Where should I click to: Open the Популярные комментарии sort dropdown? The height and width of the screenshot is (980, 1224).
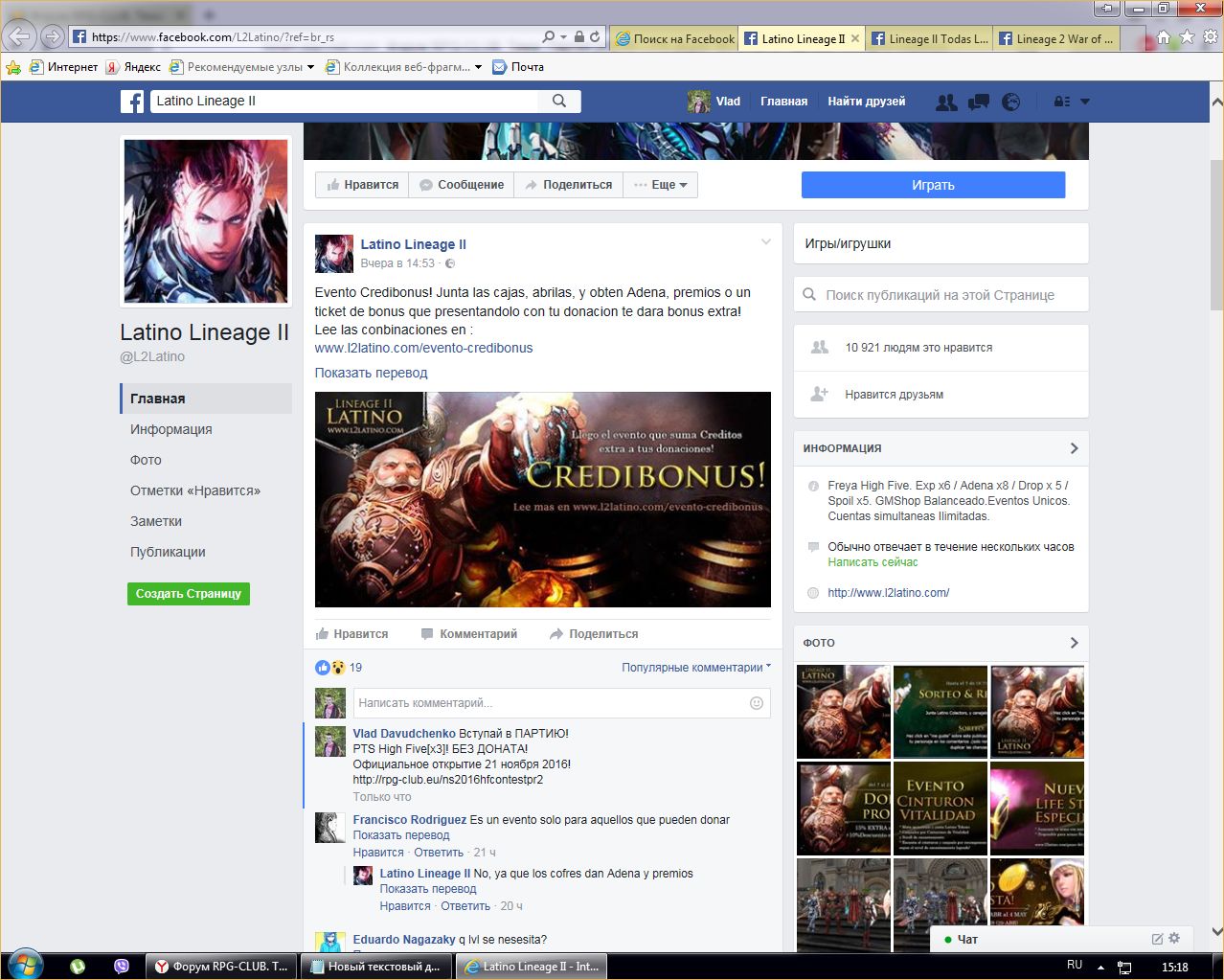pyautogui.click(x=695, y=668)
